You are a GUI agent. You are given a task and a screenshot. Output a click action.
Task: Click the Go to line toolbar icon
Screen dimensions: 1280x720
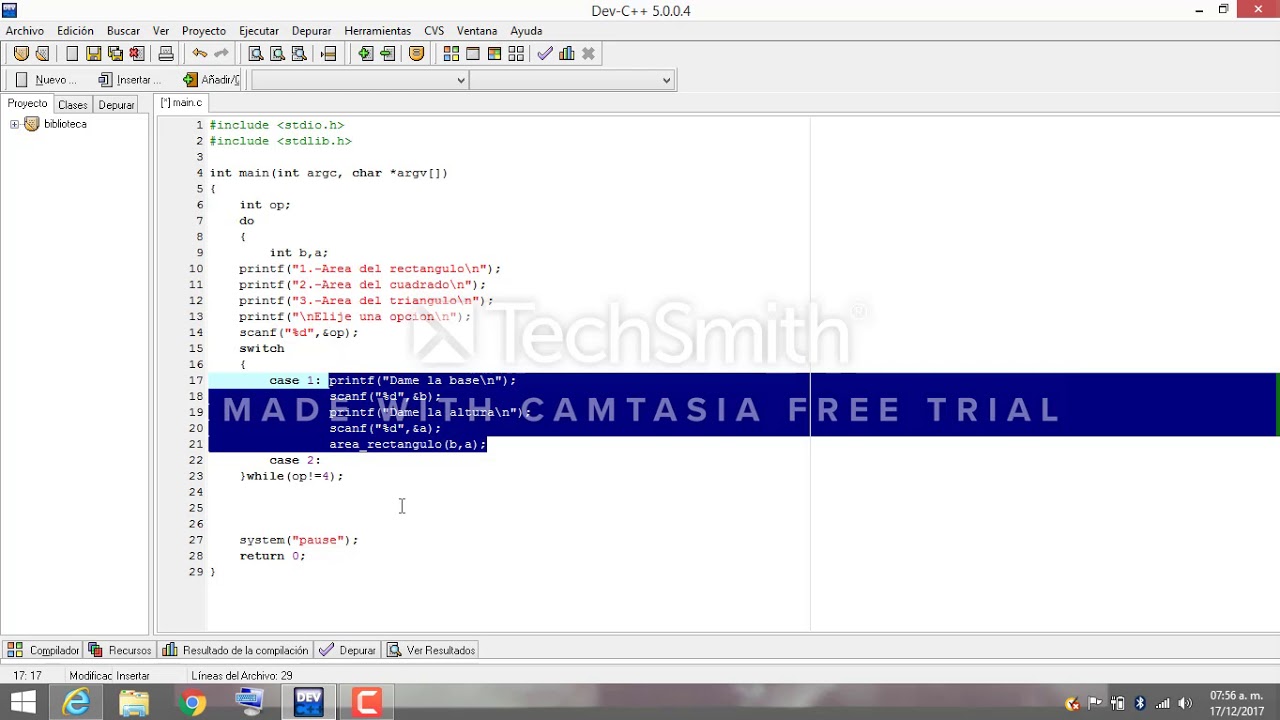click(x=328, y=54)
